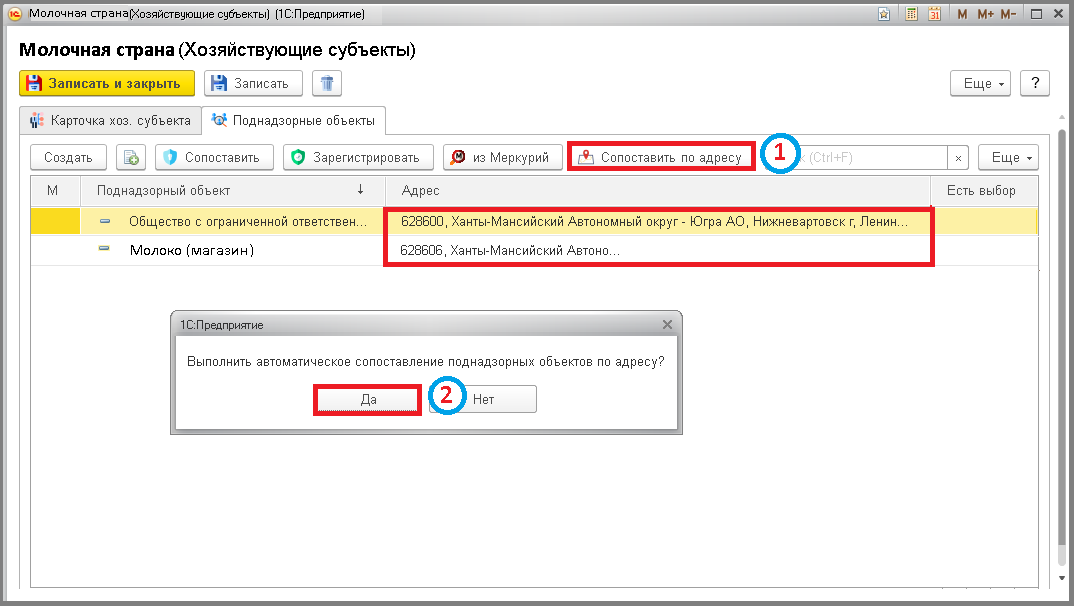Viewport: 1074px width, 606px height.
Task: Clear search field with the × icon
Action: coord(958,157)
